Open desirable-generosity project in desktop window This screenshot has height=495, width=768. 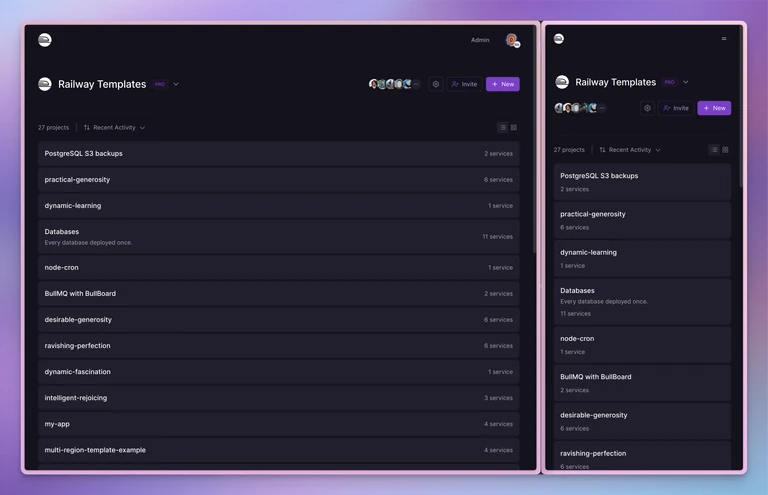click(x=279, y=319)
